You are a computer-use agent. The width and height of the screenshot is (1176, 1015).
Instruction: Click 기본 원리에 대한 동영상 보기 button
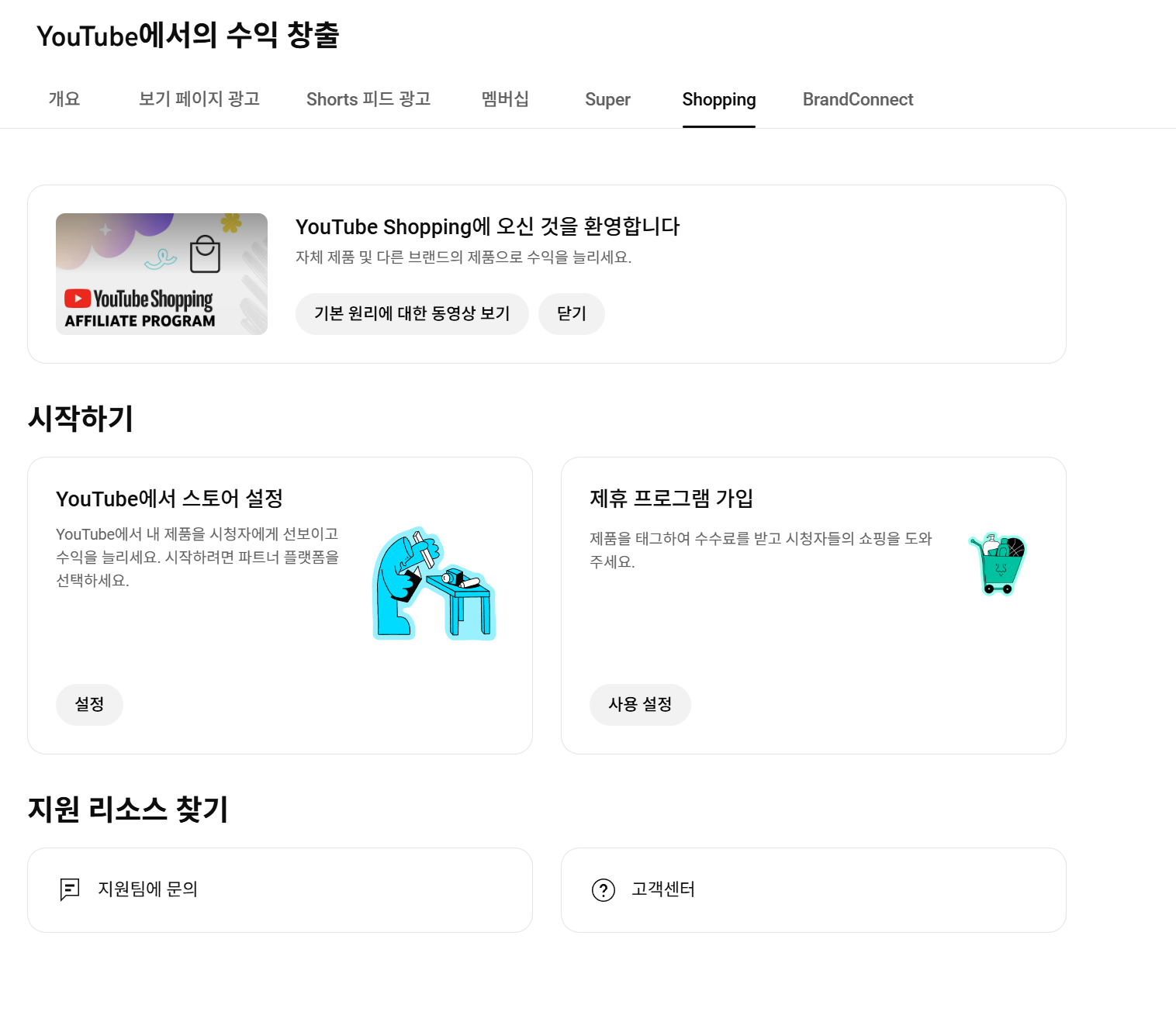[412, 314]
